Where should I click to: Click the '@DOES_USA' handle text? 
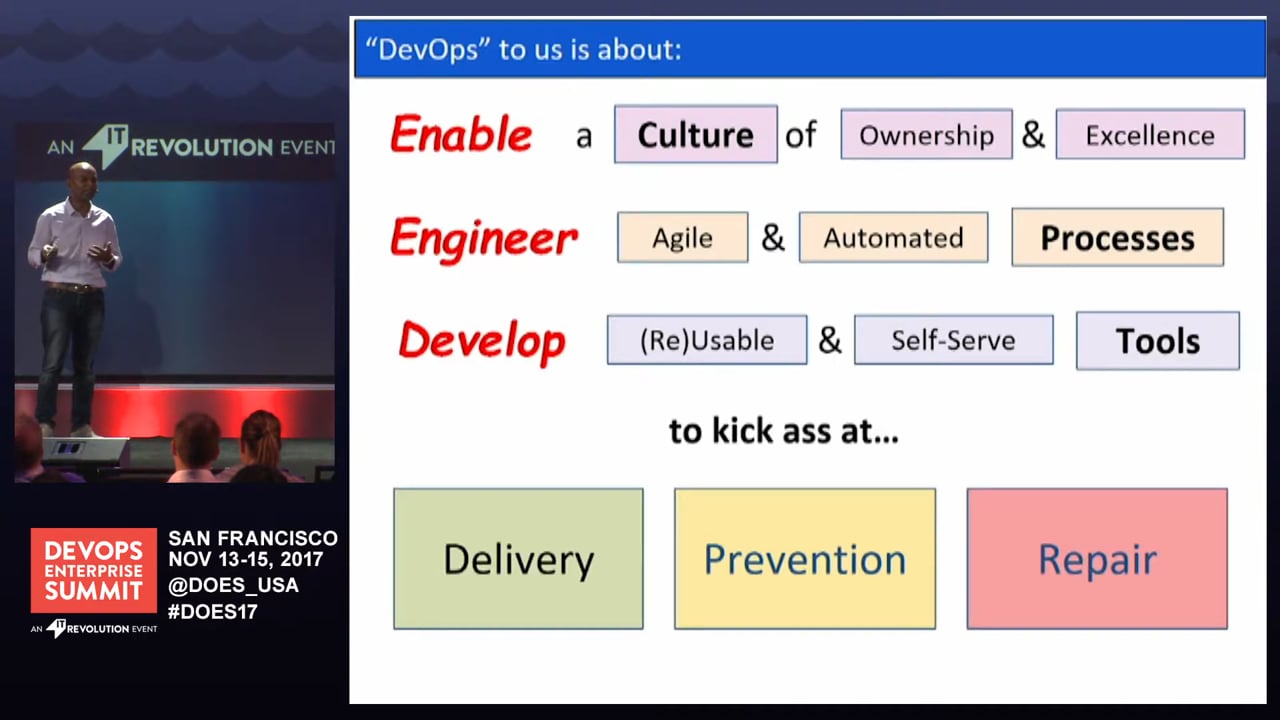pos(233,586)
